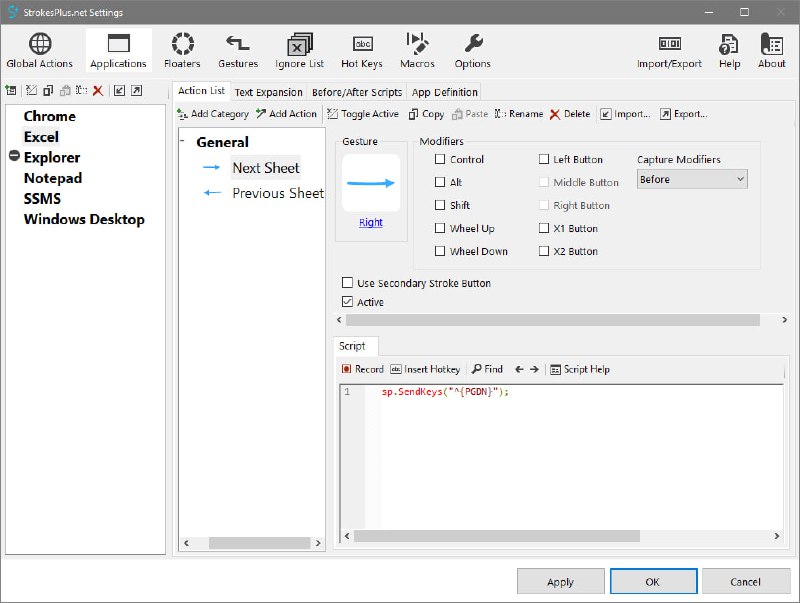800x603 pixels.
Task: Select the Previous Sheet action
Action: coord(277,193)
